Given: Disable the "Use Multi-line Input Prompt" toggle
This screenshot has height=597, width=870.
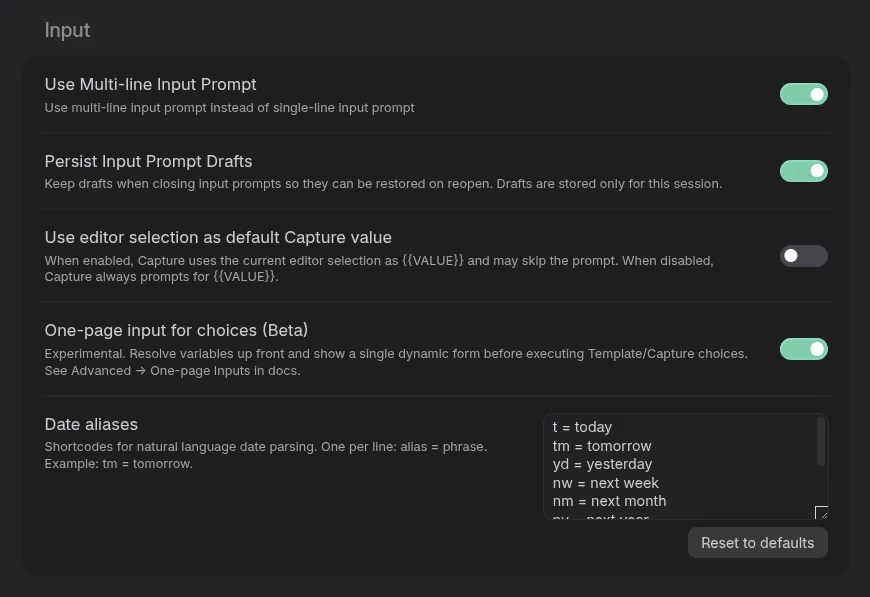Looking at the screenshot, I should [804, 94].
